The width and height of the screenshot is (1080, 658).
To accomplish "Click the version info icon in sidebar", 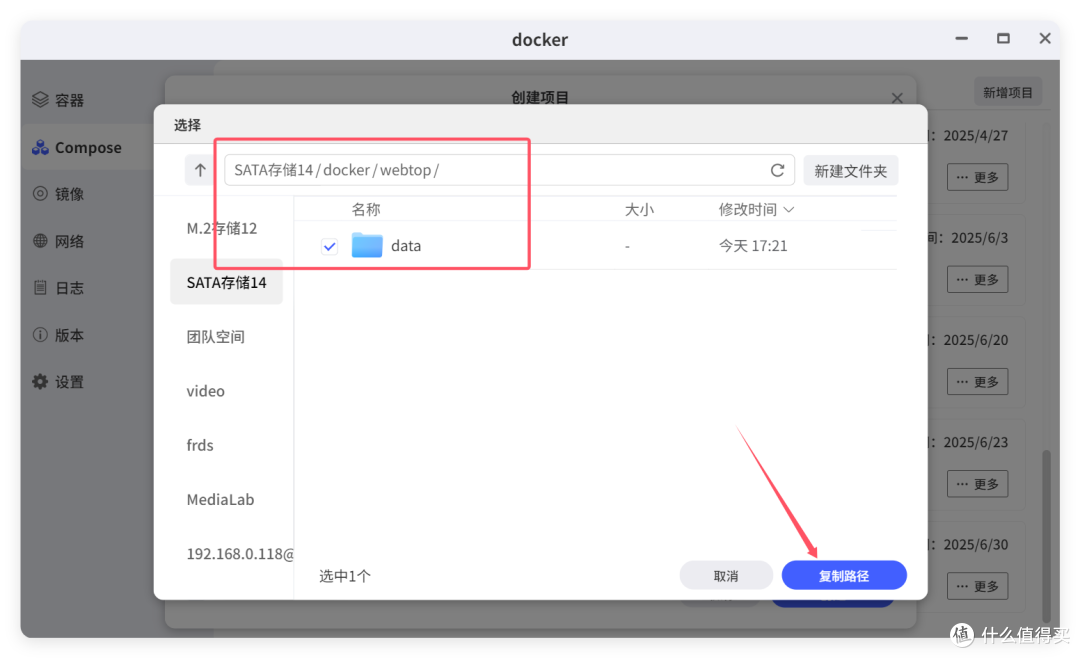I will (41, 335).
